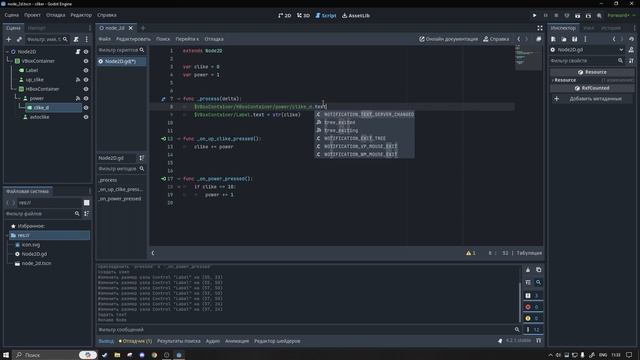Open the script editor Файл menu
This screenshot has height=360, width=640.
pyautogui.click(x=104, y=39)
